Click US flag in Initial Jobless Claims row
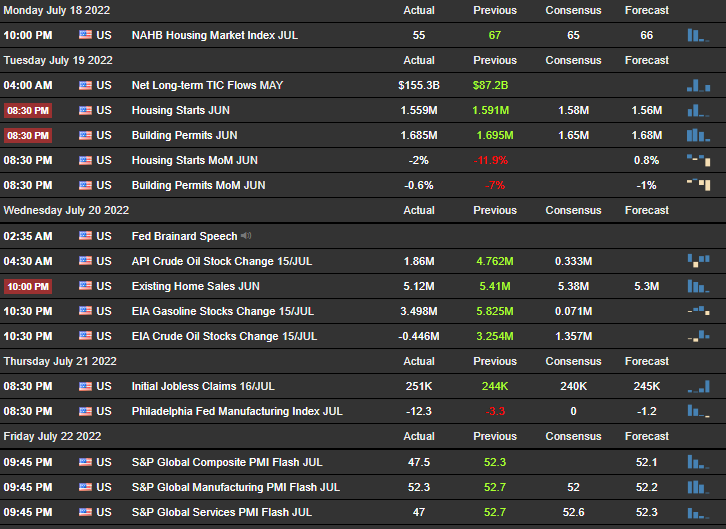This screenshot has width=726, height=529. 85,386
